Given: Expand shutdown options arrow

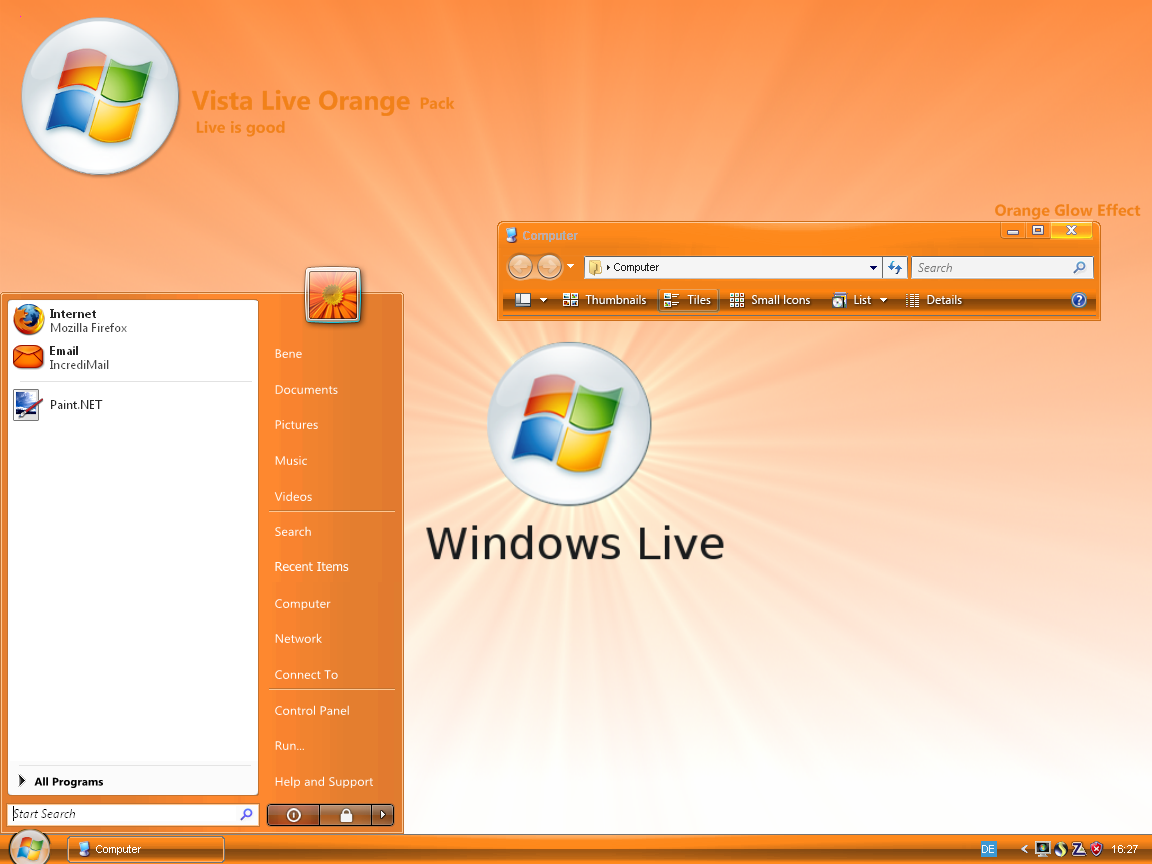Looking at the screenshot, I should (x=383, y=815).
